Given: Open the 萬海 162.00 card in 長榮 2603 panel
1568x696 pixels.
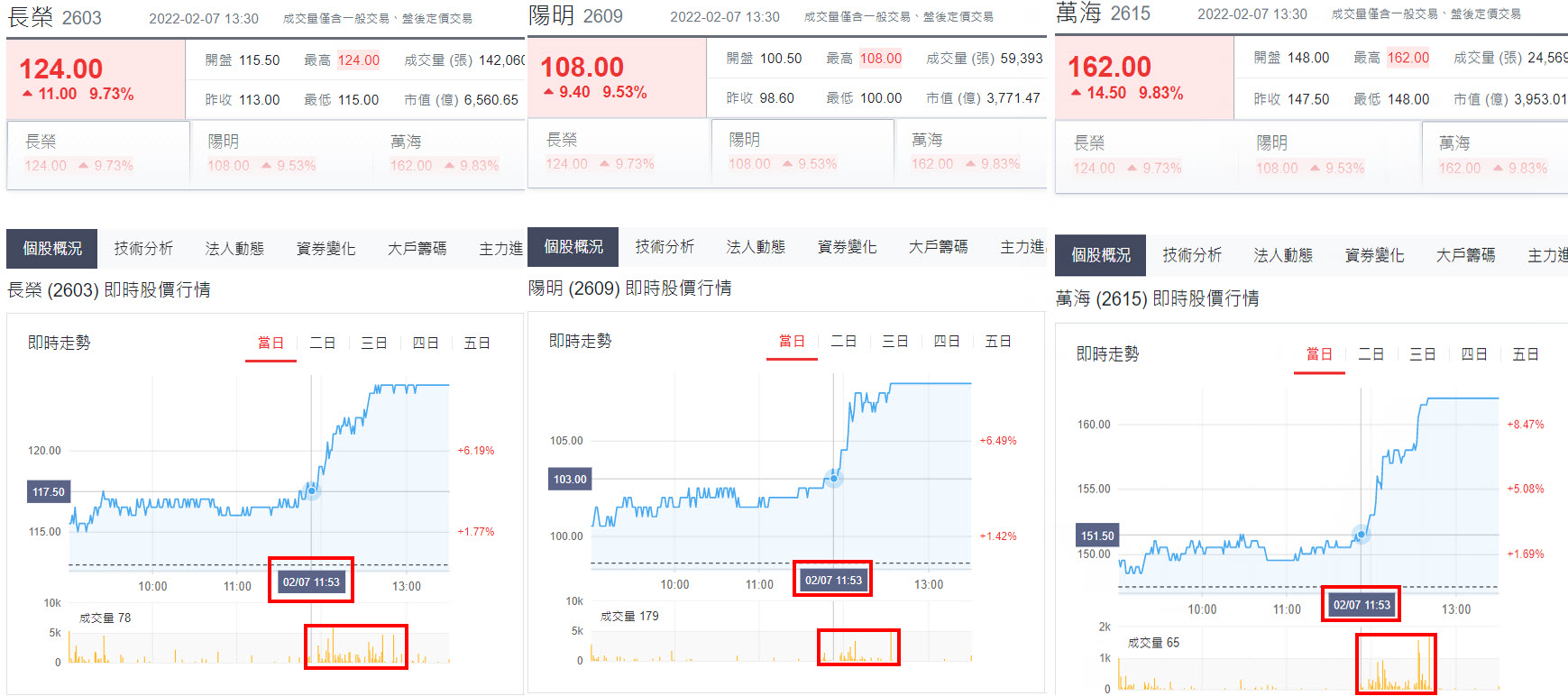Looking at the screenshot, I should coord(449,153).
